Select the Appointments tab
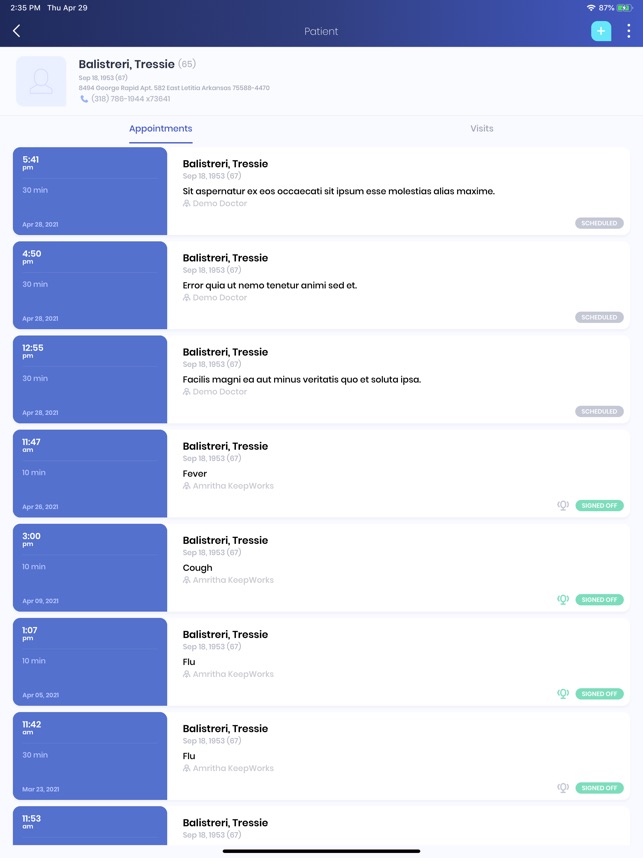The height and width of the screenshot is (858, 643). 160,129
